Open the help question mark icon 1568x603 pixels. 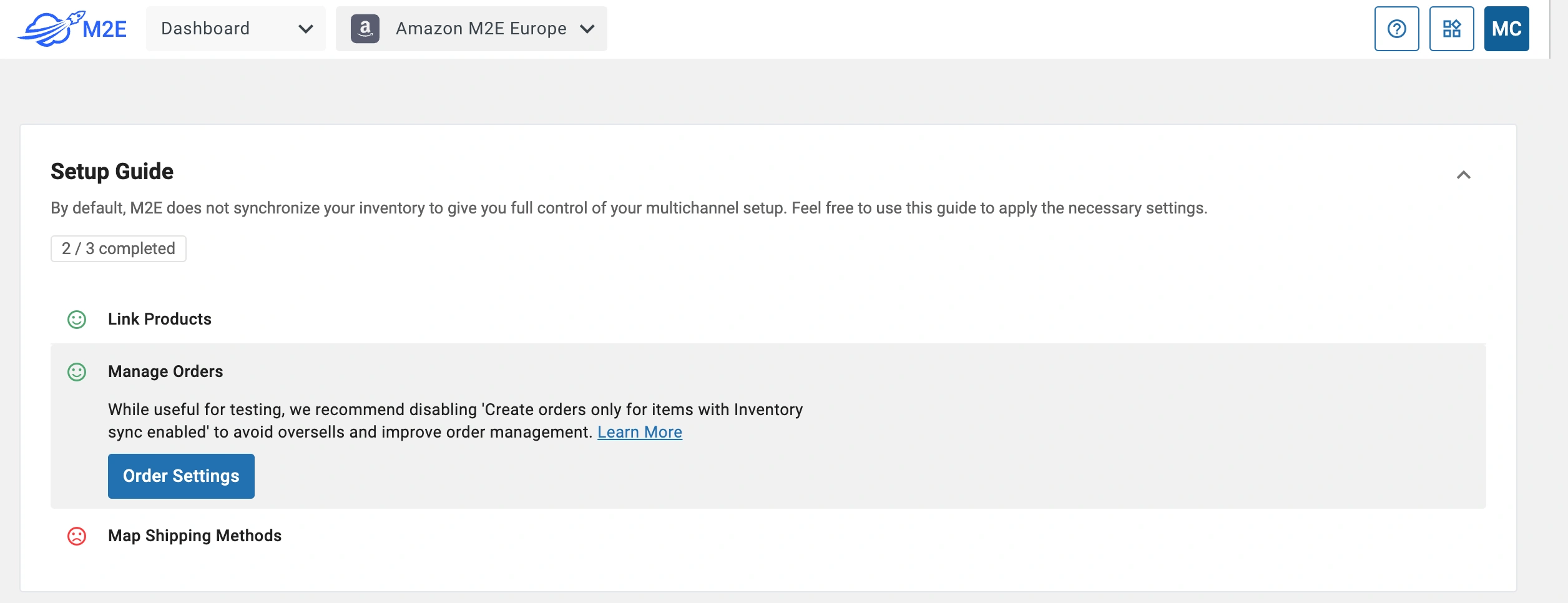pyautogui.click(x=1397, y=28)
